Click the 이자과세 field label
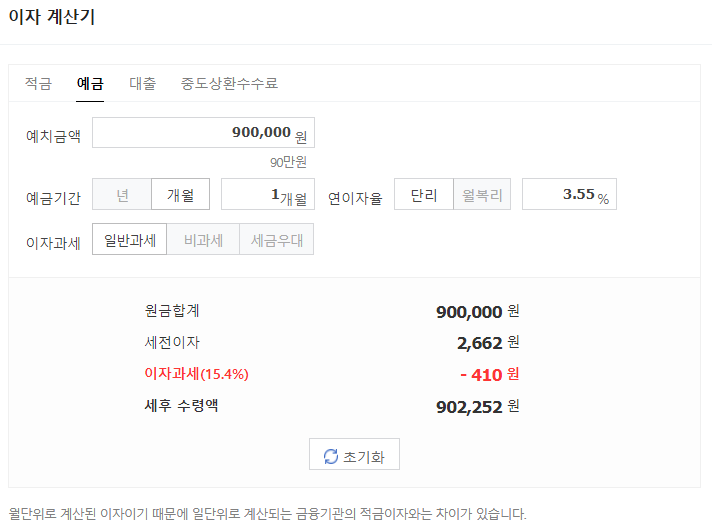 [53, 243]
